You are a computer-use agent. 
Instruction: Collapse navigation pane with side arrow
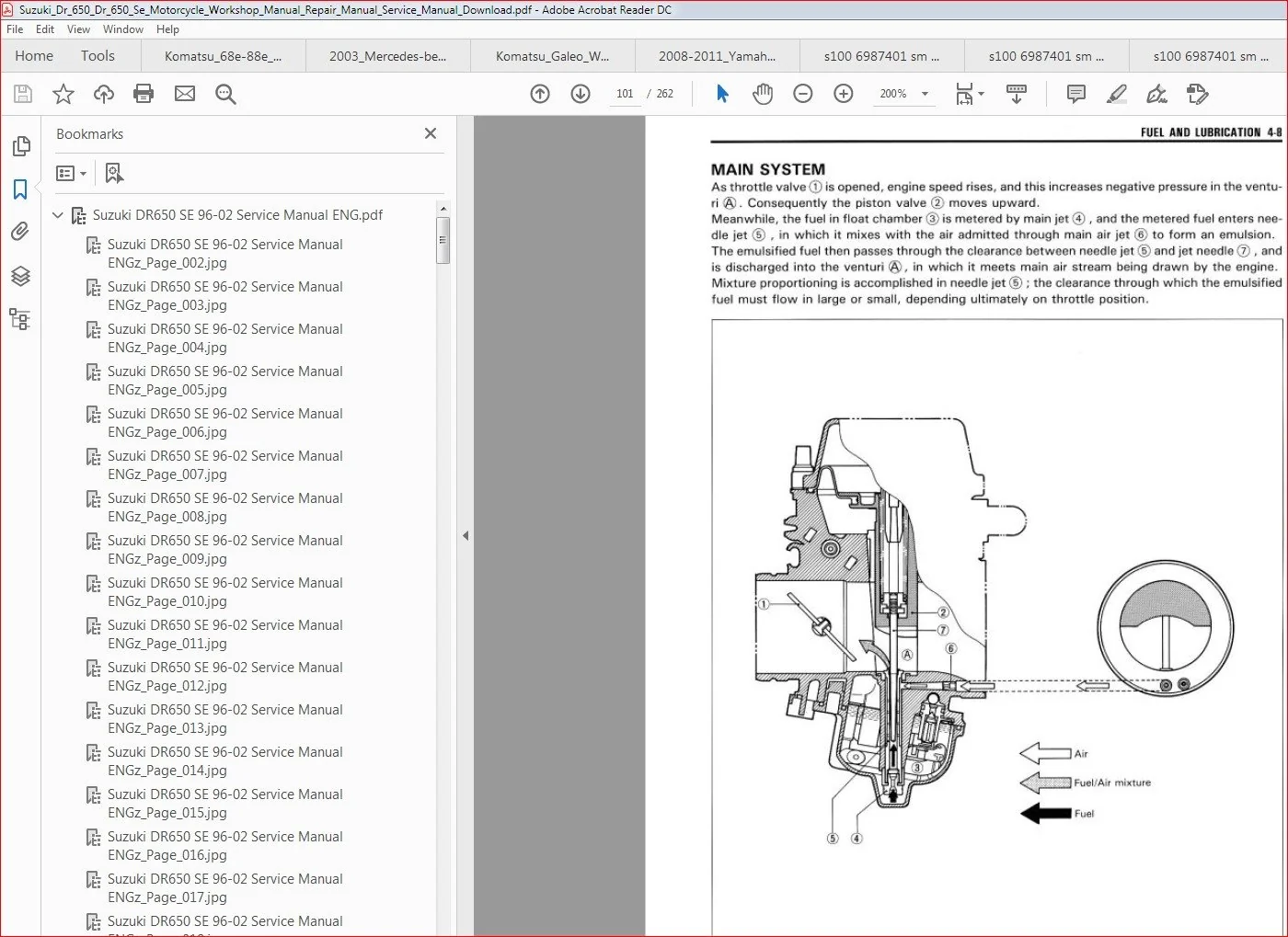point(466,535)
